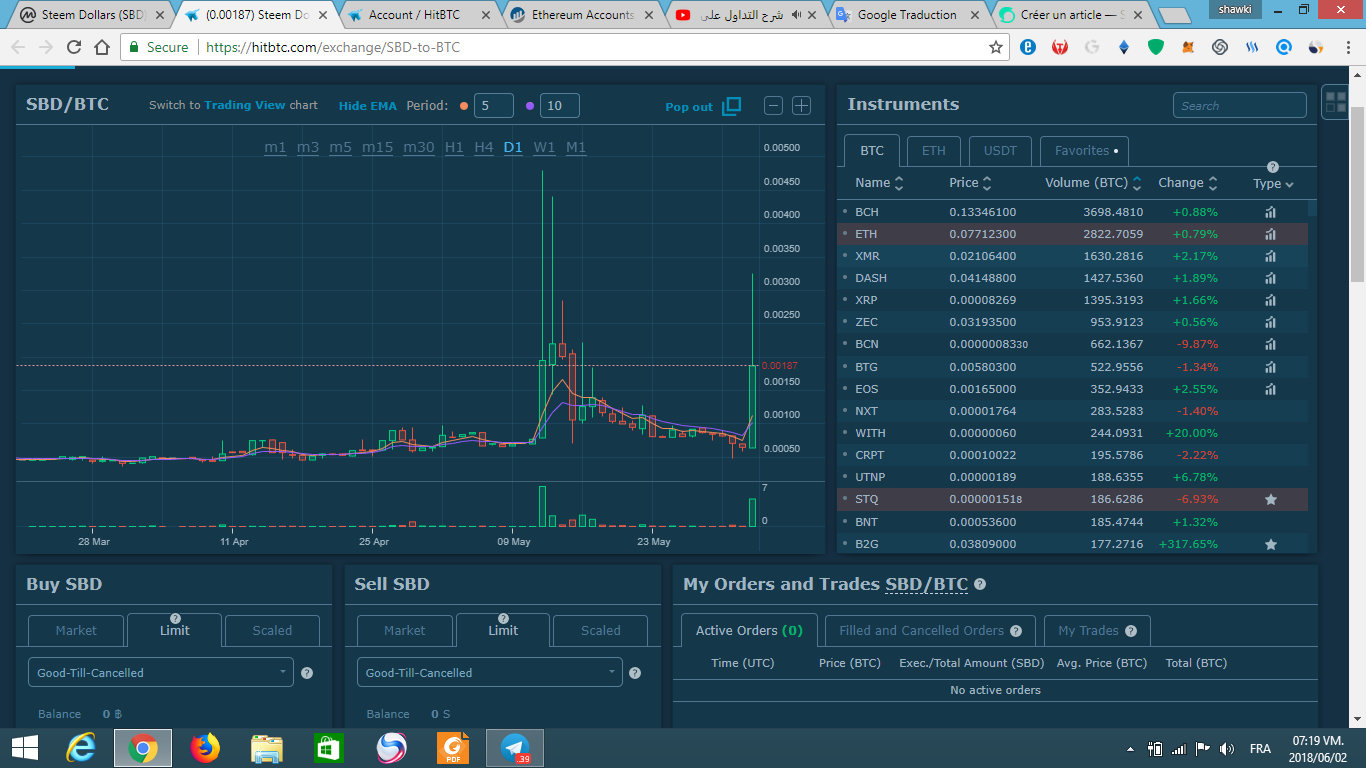This screenshot has width=1366, height=768.
Task: Open Windows Store from the taskbar
Action: tap(329, 748)
